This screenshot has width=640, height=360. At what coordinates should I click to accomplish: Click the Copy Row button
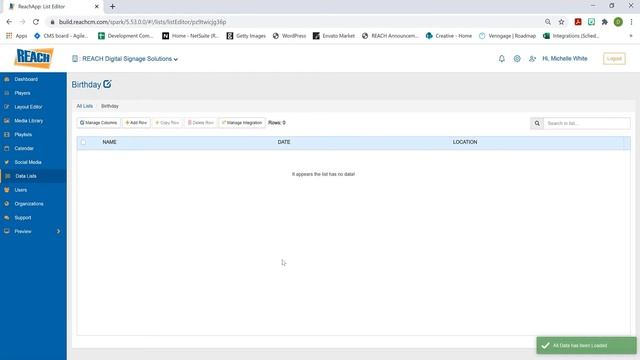click(167, 123)
